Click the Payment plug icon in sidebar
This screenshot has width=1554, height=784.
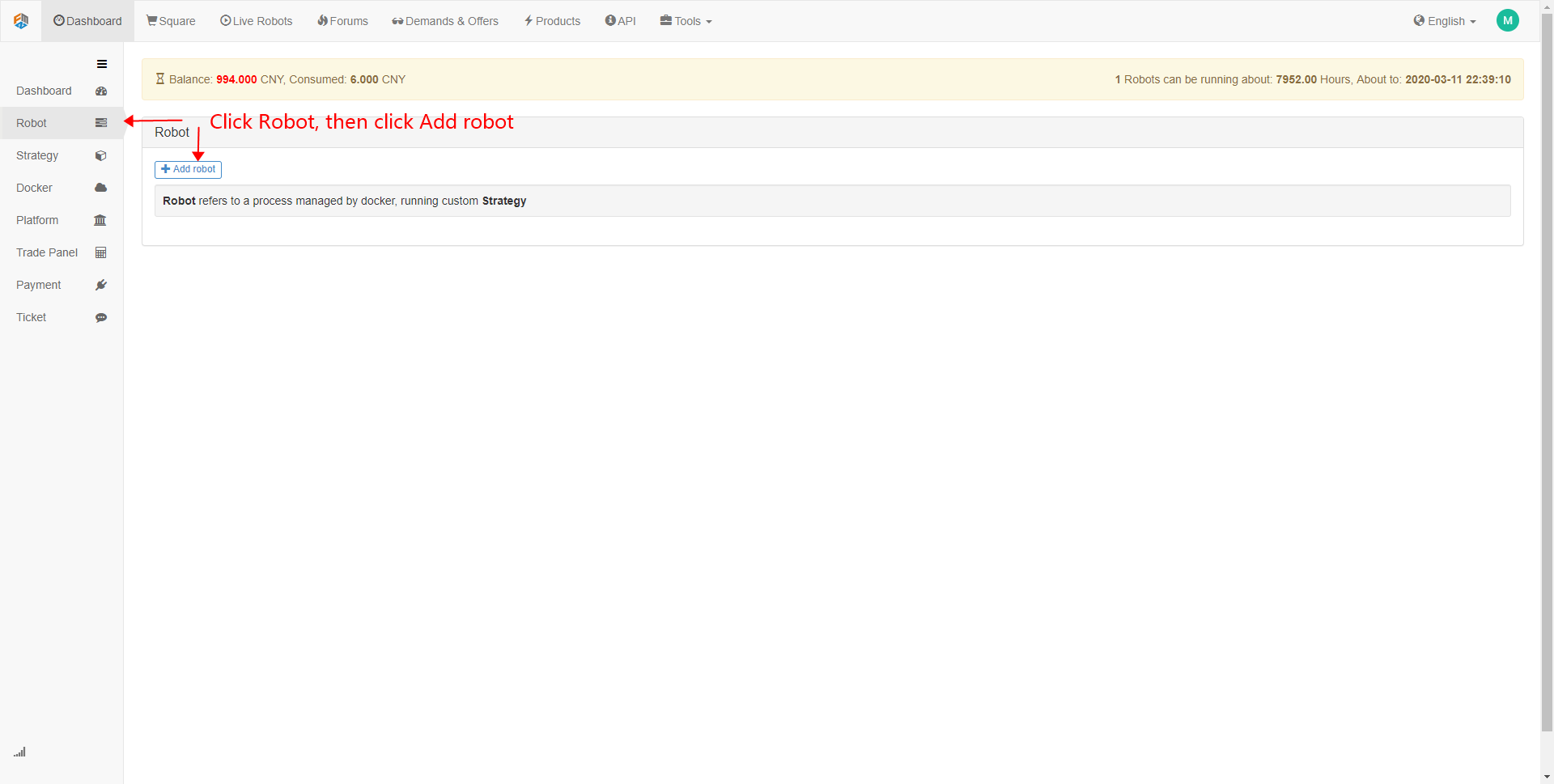tap(101, 285)
